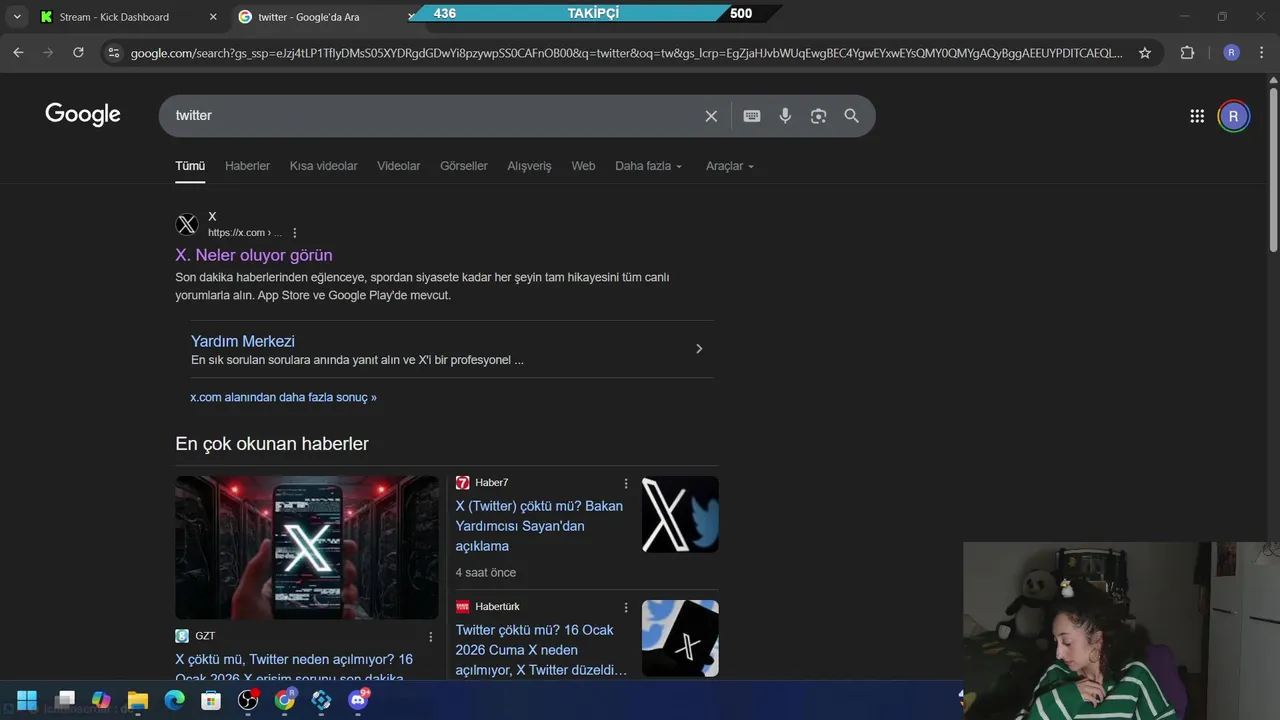Switch to the 'Web' results tab
The width and height of the screenshot is (1280, 720).
click(583, 166)
